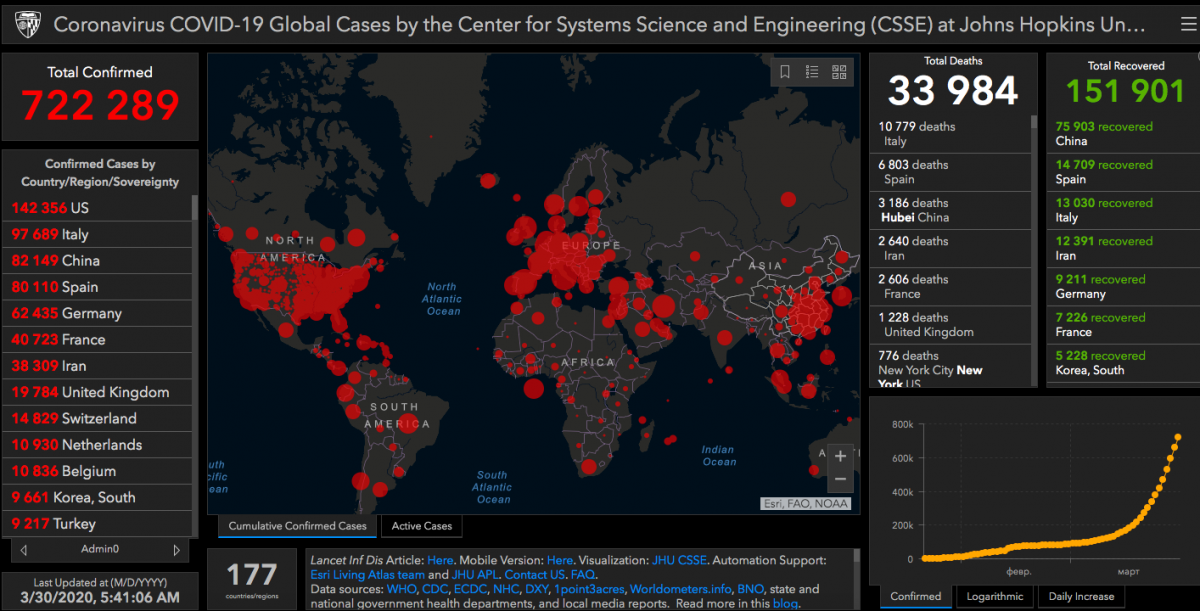Click 2 606 deaths France entry
The image size is (1200, 611).
pos(950,287)
